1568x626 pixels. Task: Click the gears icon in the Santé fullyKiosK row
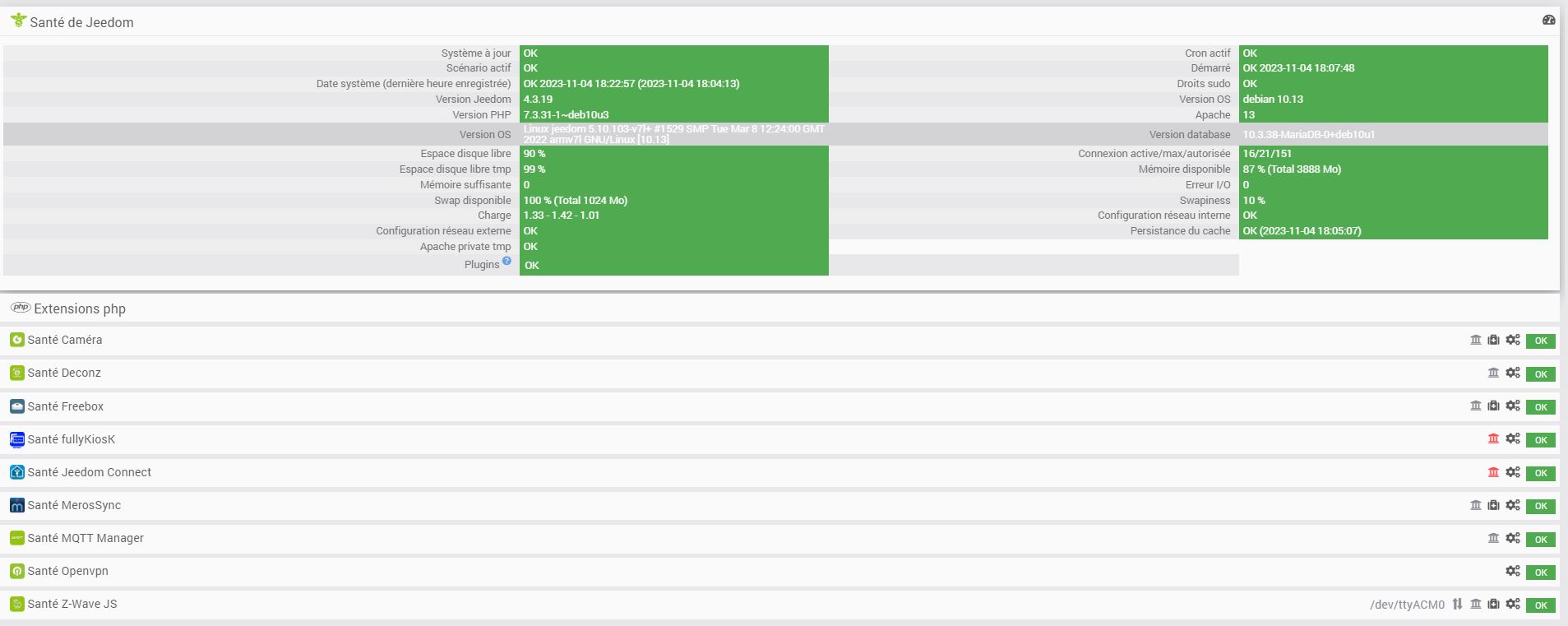click(x=1513, y=438)
